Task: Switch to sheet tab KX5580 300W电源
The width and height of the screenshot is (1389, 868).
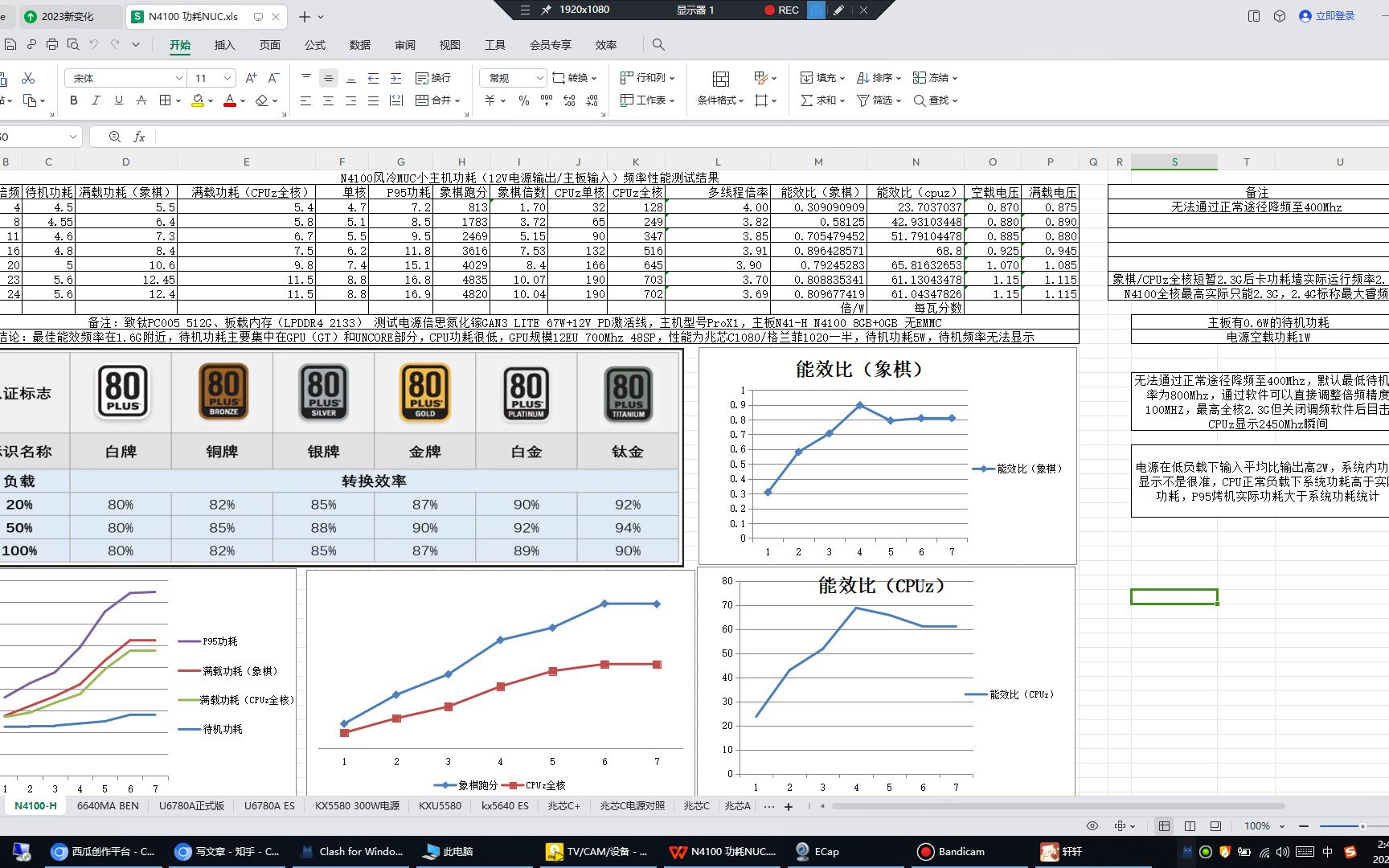Action: [x=357, y=805]
